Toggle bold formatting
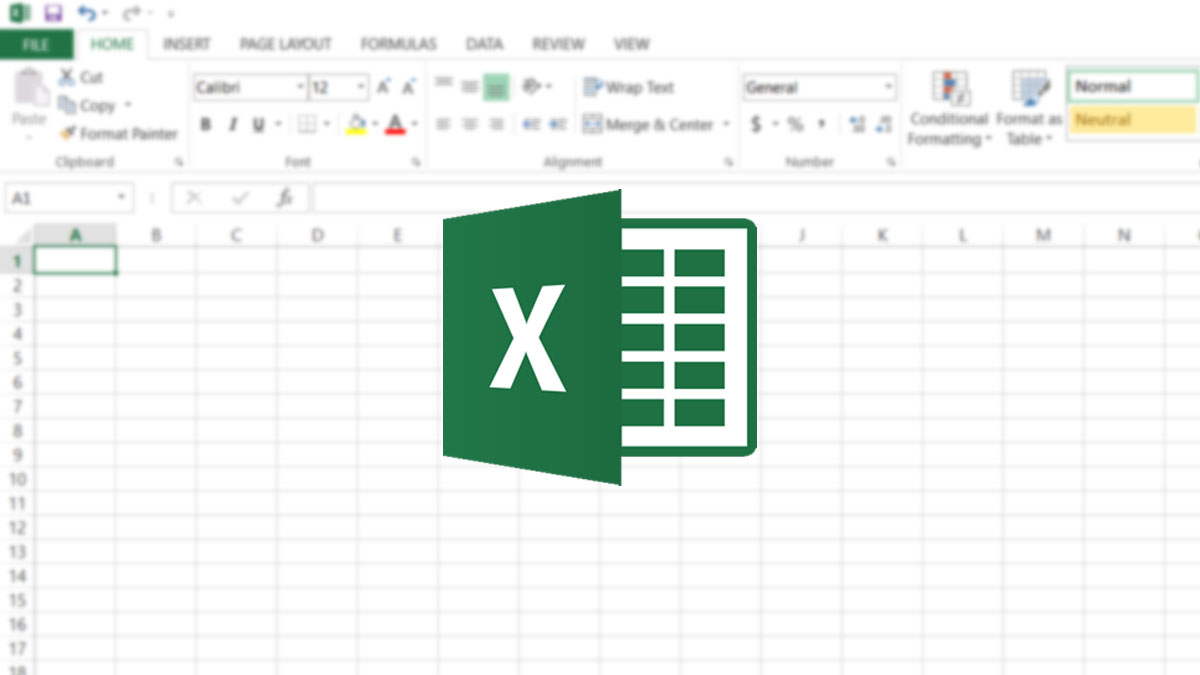This screenshot has width=1200, height=675. click(x=206, y=124)
